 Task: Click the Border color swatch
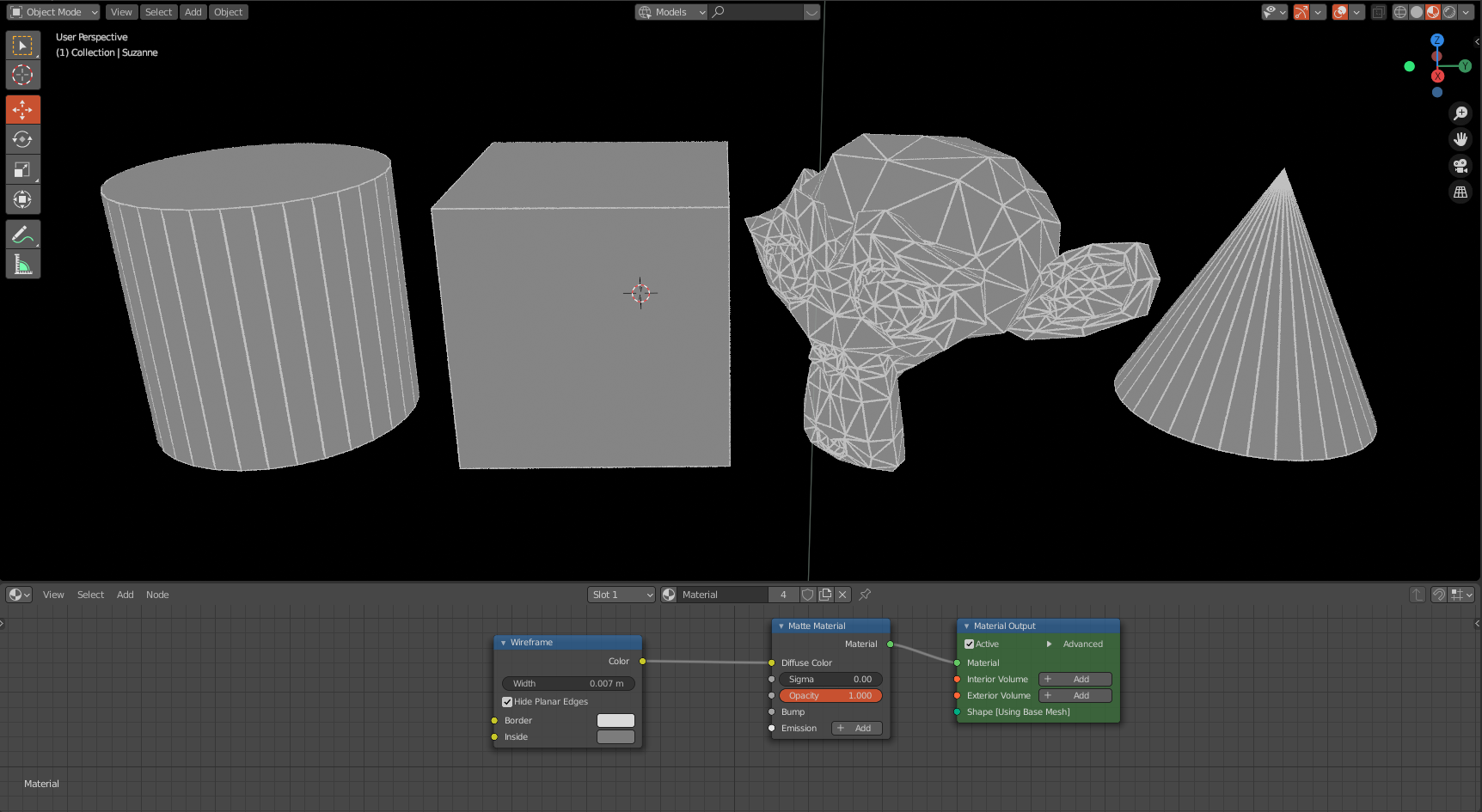[615, 721]
